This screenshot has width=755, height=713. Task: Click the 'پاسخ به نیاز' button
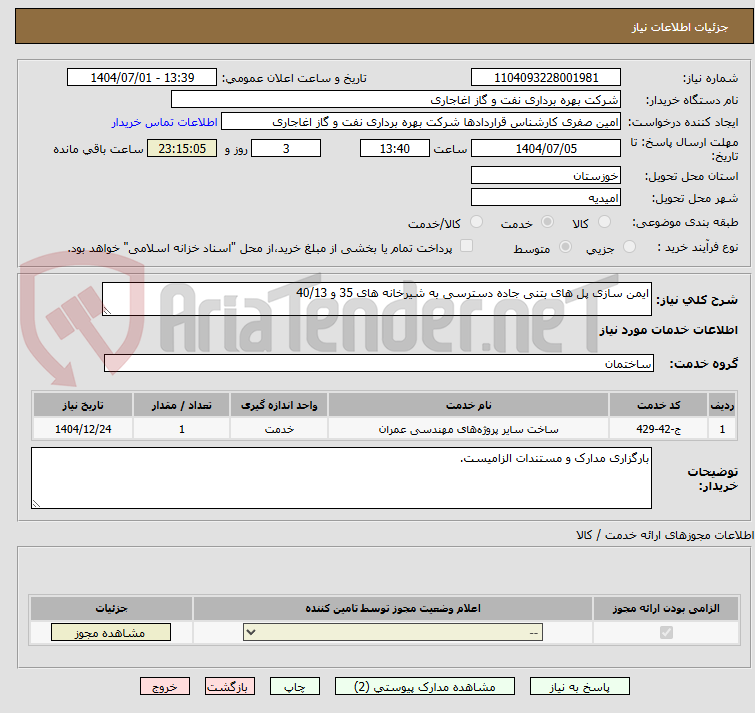[580, 687]
